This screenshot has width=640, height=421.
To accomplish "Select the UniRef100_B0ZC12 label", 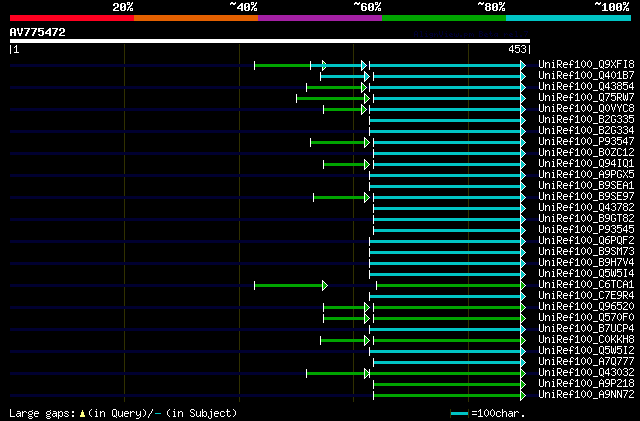I will pyautogui.click(x=586, y=153).
